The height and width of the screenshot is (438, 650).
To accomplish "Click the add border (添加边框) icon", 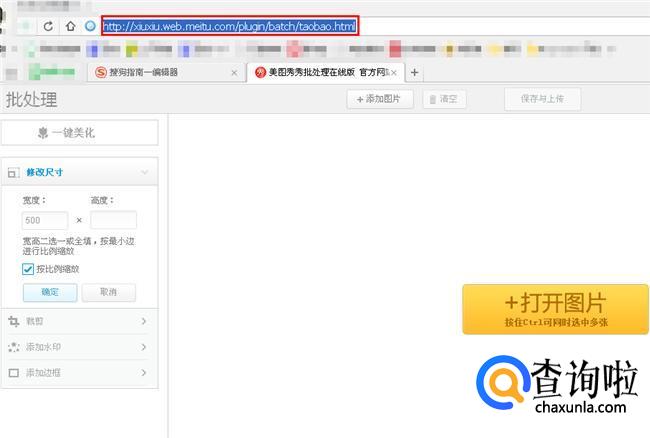I will [13, 373].
